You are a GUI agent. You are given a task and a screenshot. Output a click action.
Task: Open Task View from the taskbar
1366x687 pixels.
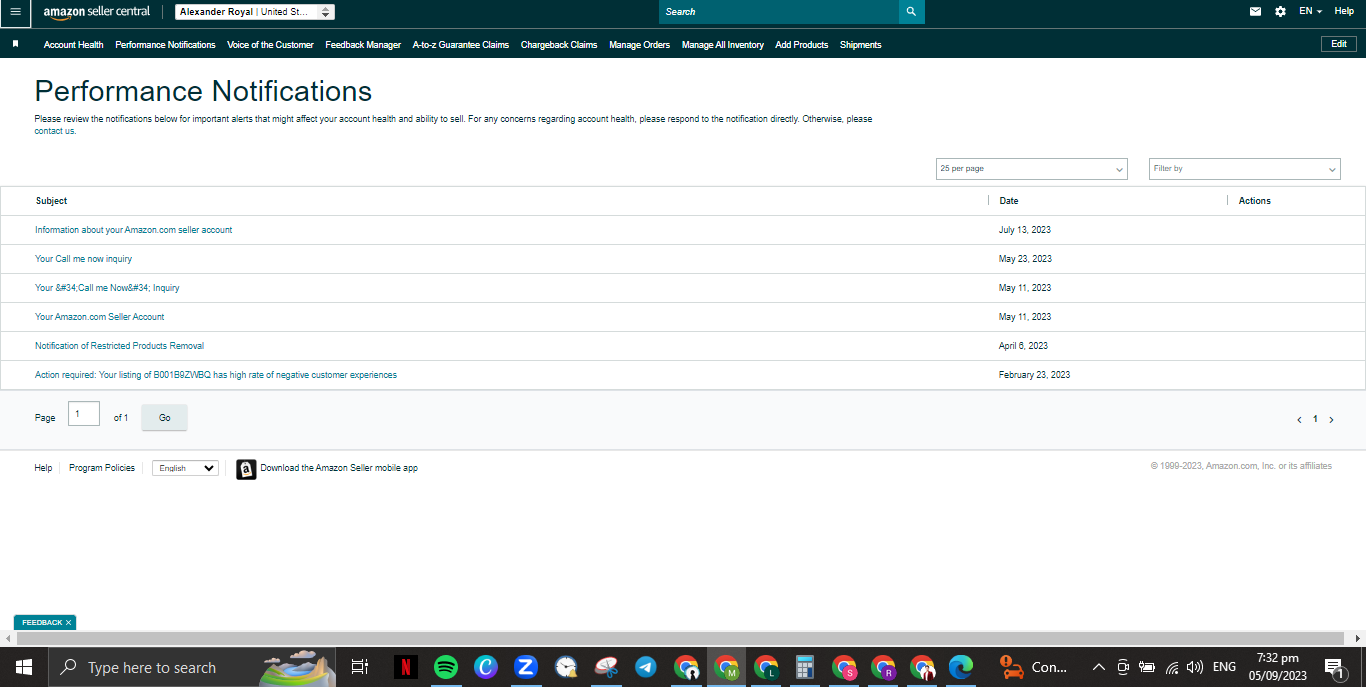point(360,667)
